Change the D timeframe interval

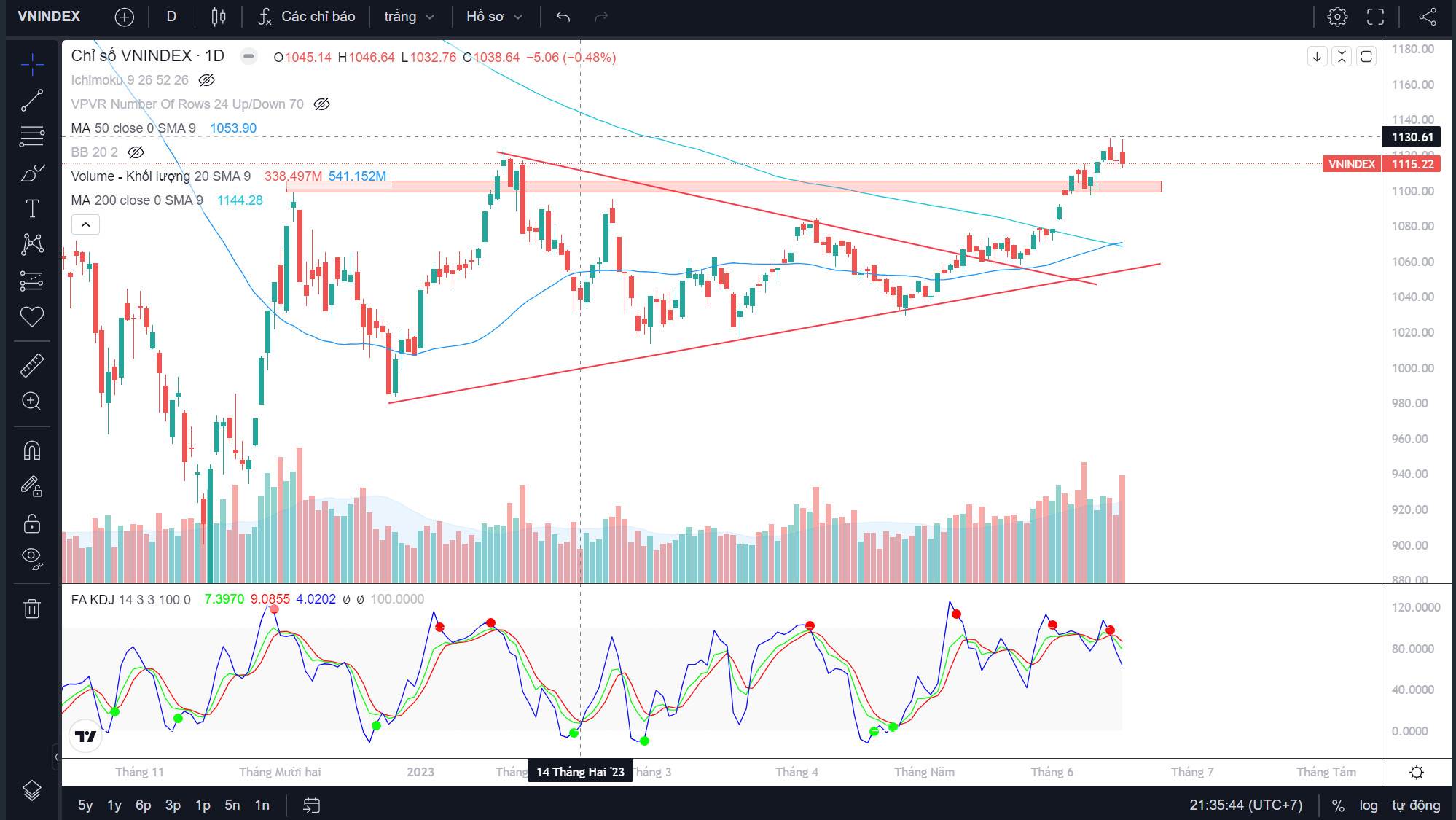(171, 17)
